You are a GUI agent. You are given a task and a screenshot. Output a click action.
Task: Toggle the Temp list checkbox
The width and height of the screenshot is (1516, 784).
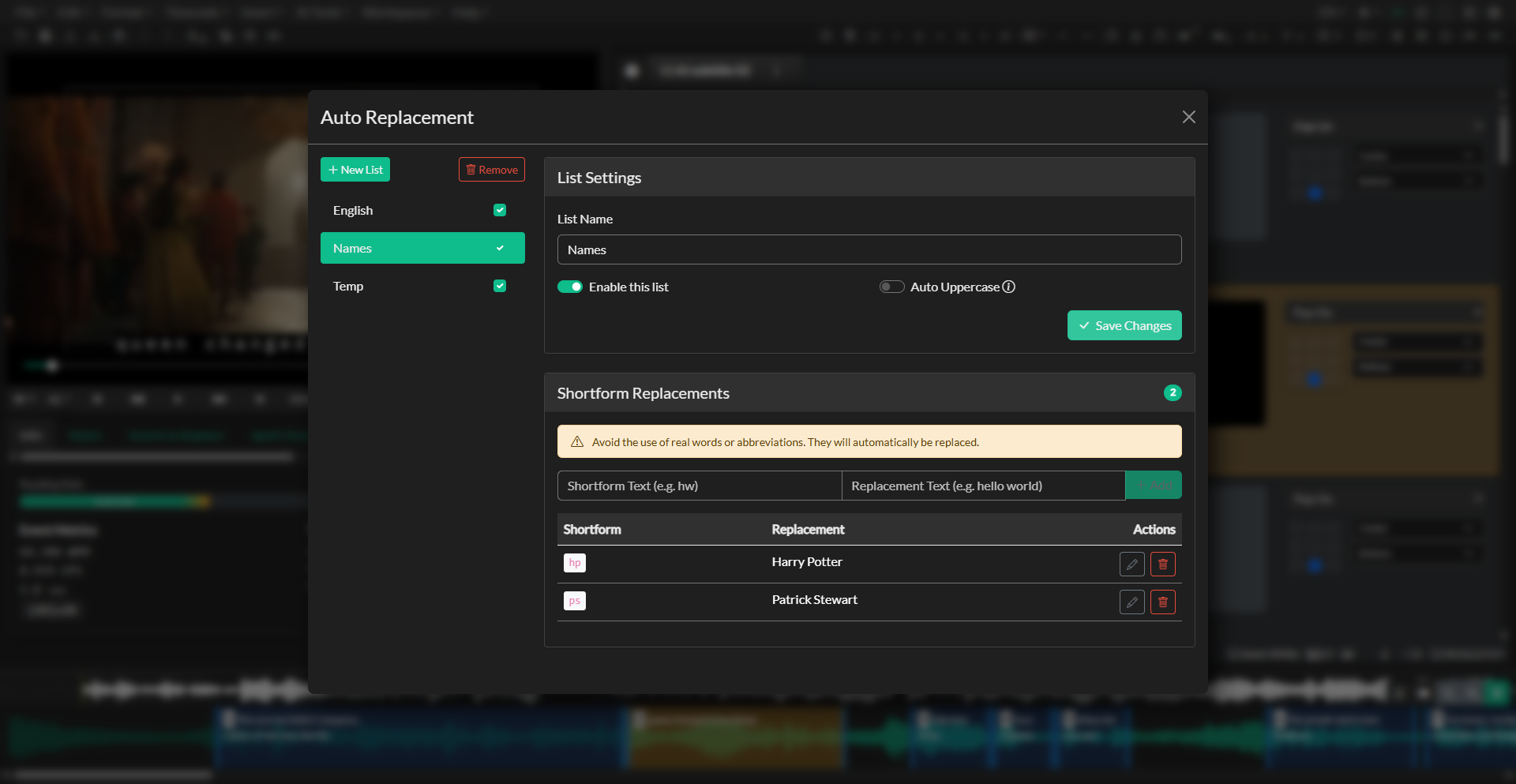pos(500,286)
